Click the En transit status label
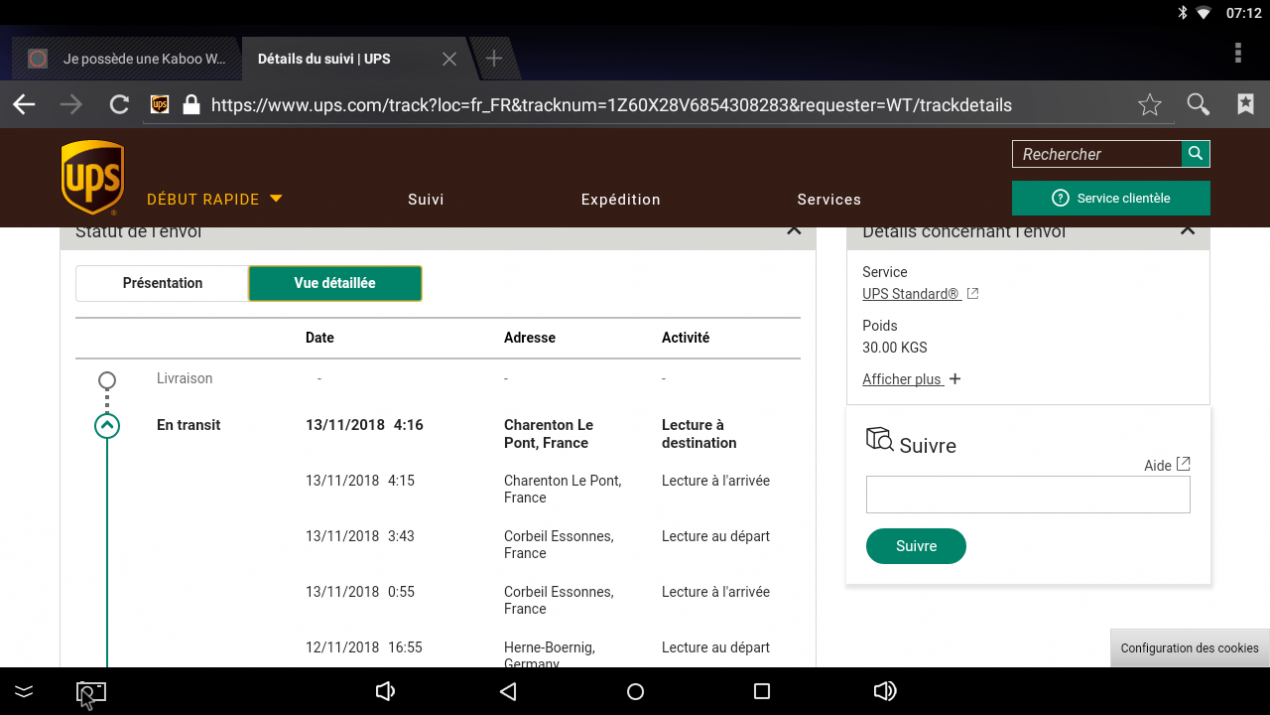 pyautogui.click(x=188, y=425)
